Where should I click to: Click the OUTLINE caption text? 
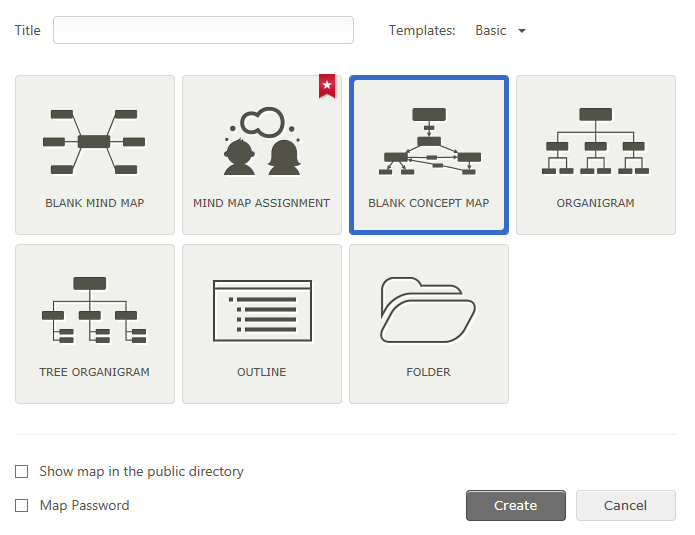262,372
